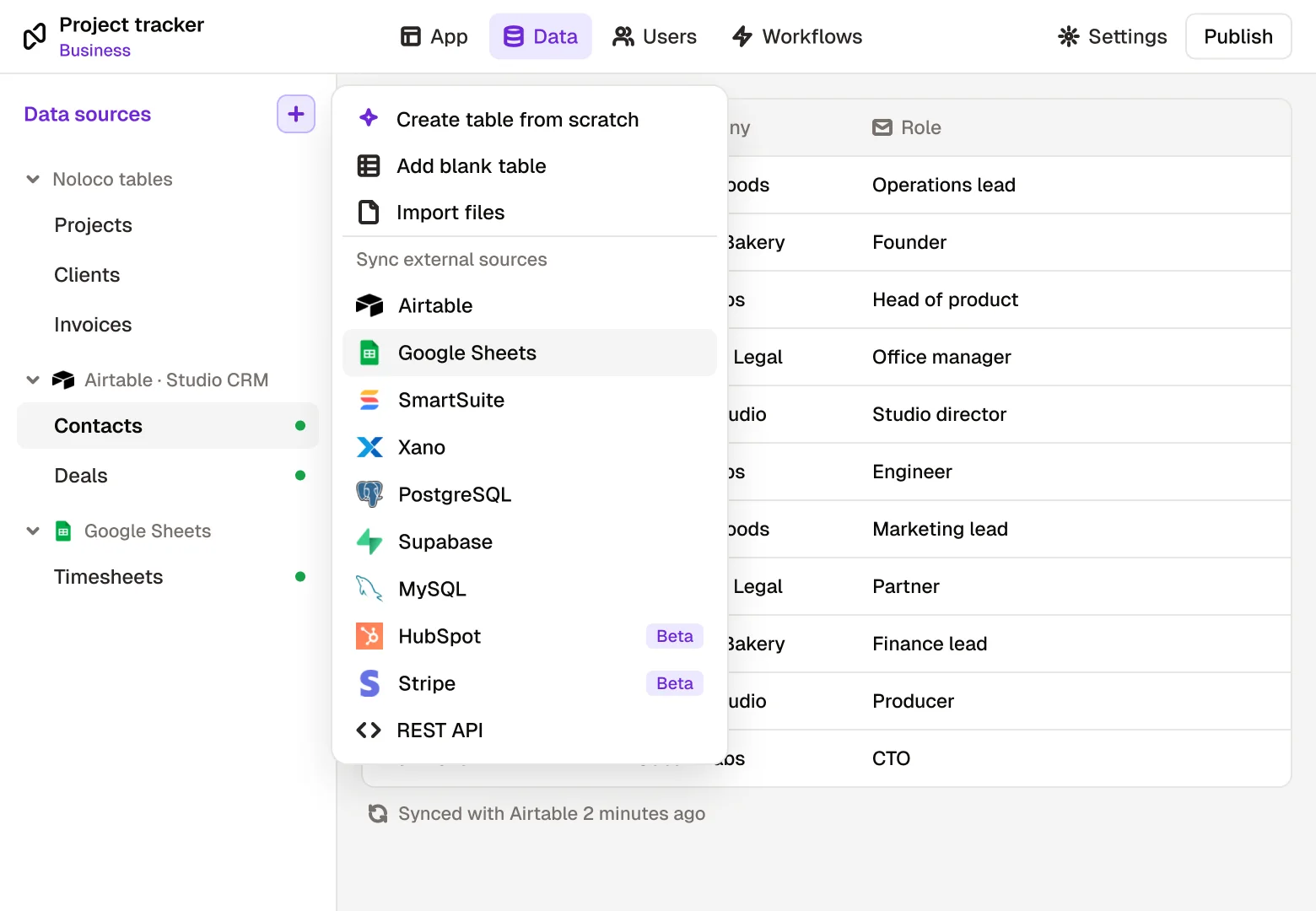Choose MySQL from the menu
The width and height of the screenshot is (1316, 911).
click(x=530, y=589)
